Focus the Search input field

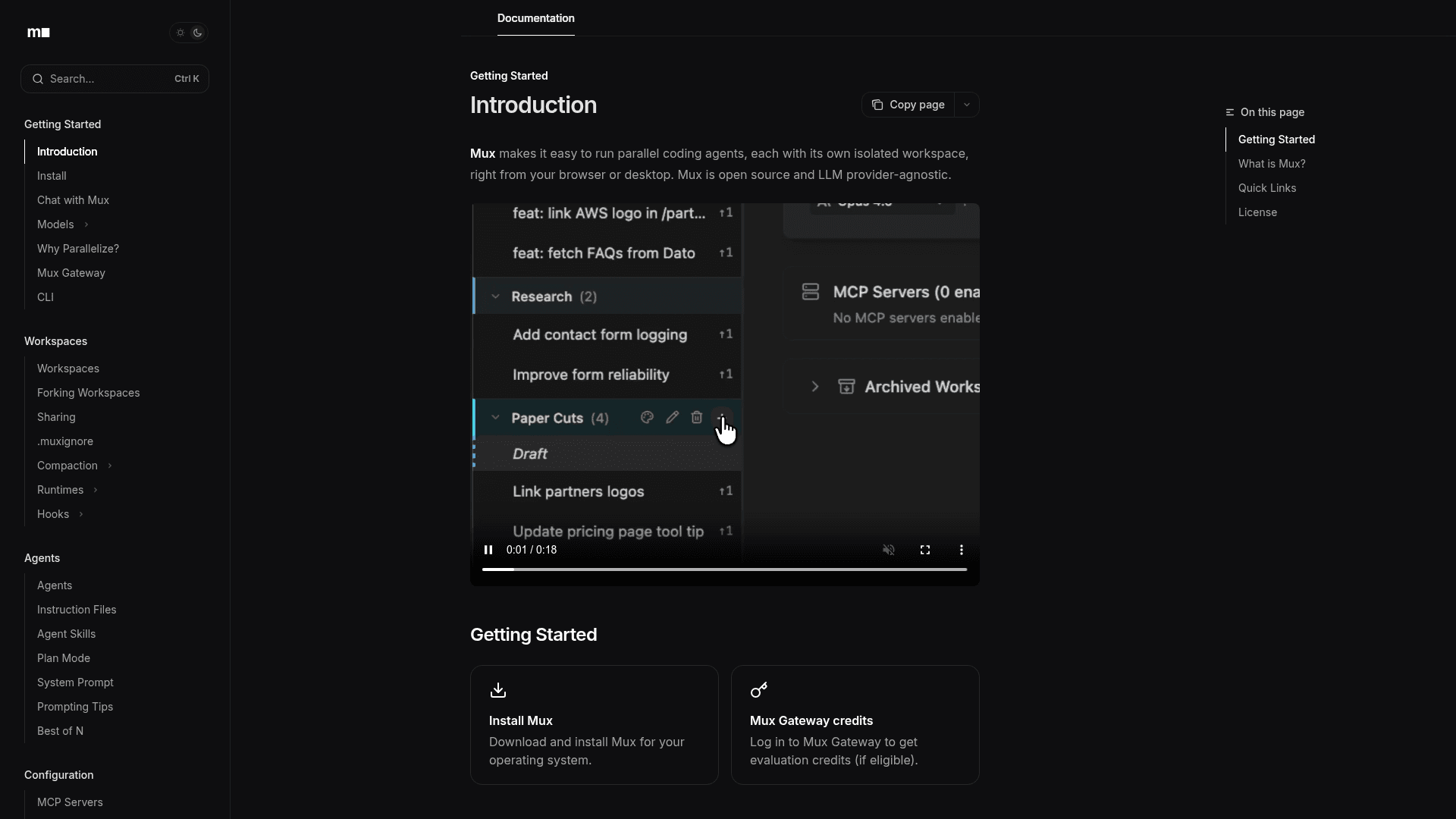110,79
